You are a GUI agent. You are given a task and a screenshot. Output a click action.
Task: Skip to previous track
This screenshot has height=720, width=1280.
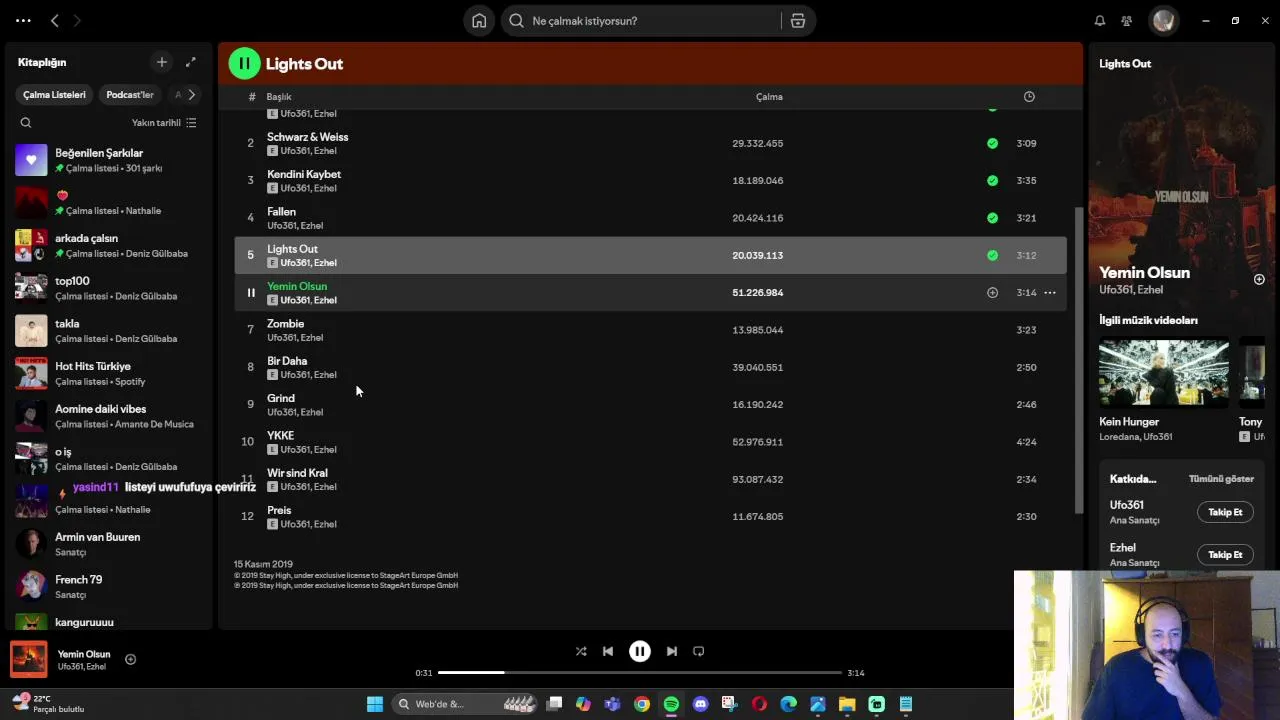pyautogui.click(x=608, y=651)
